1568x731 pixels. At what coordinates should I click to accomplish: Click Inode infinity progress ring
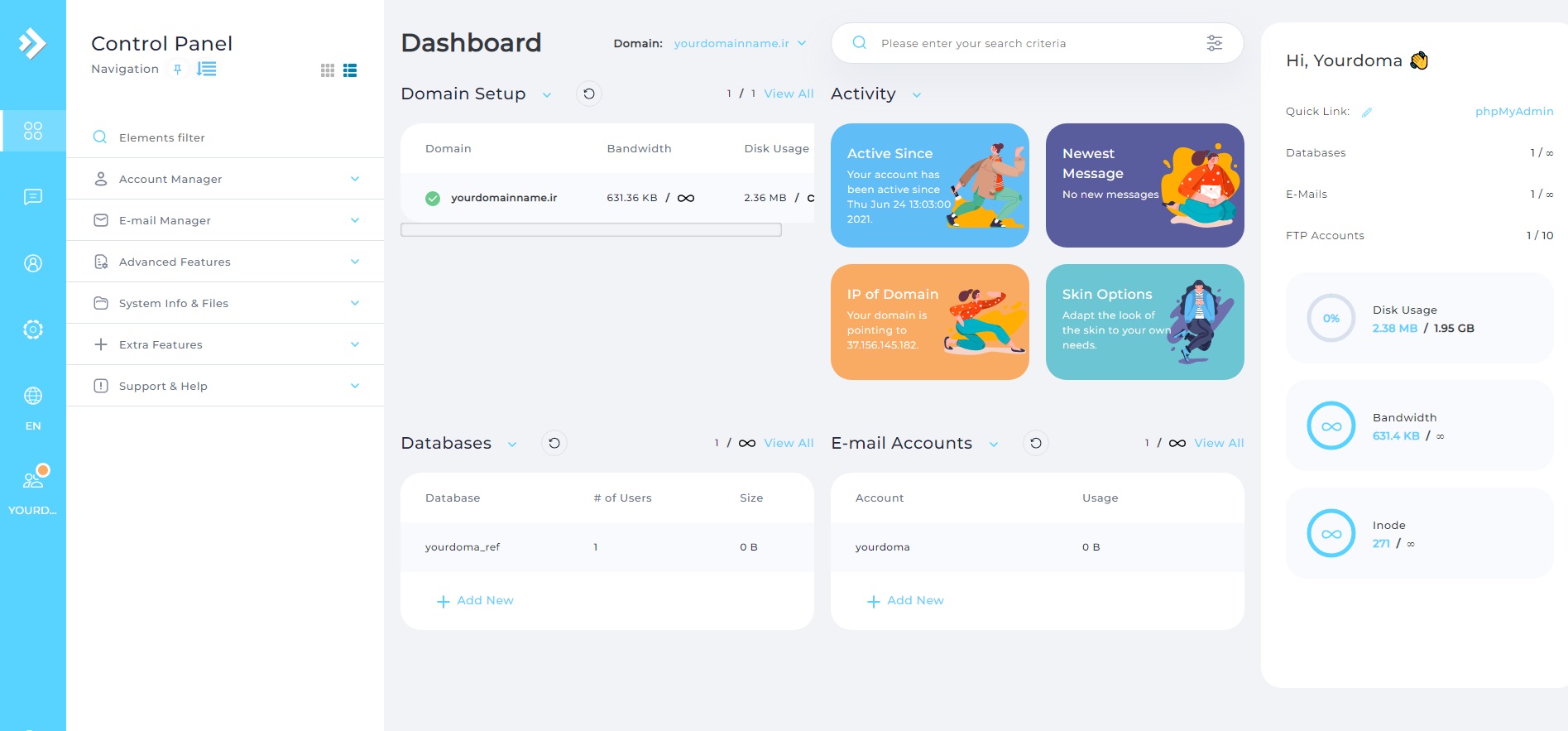click(x=1331, y=533)
